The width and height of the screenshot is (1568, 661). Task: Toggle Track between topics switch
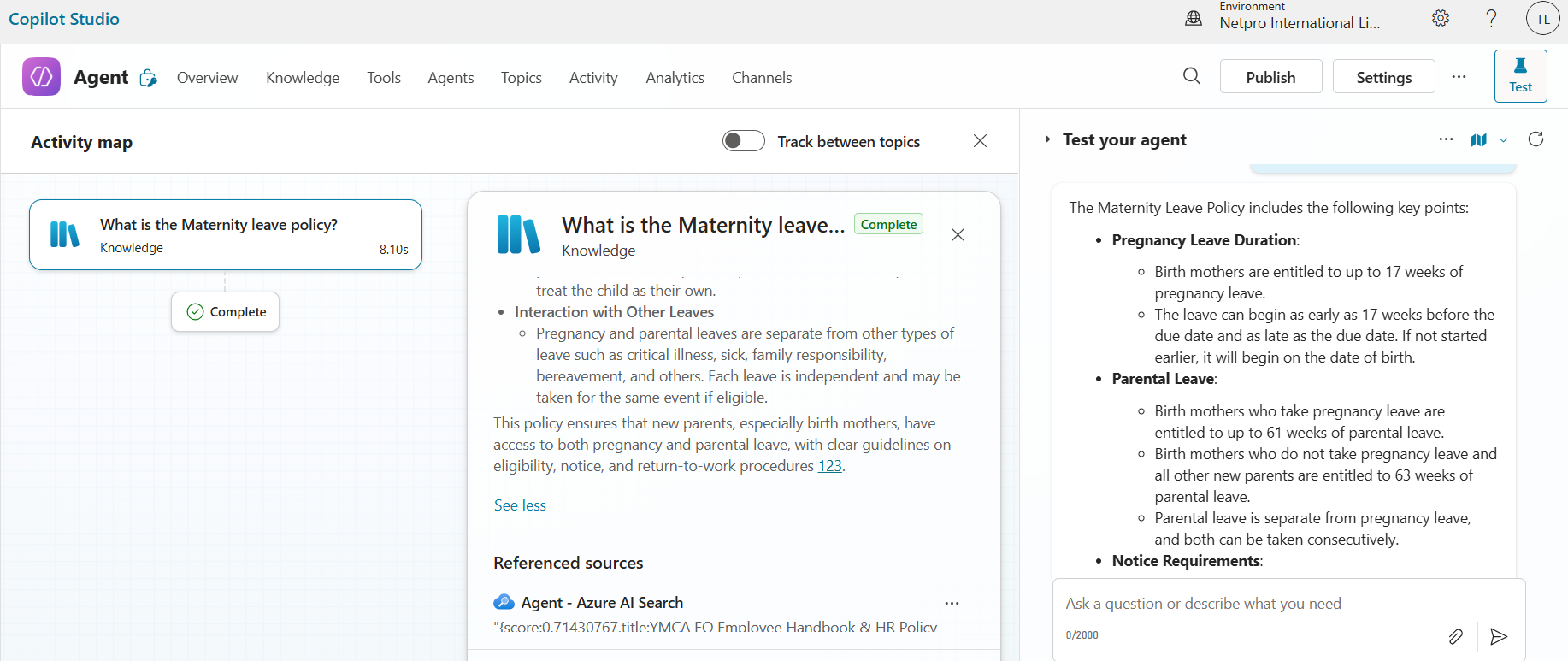point(743,141)
